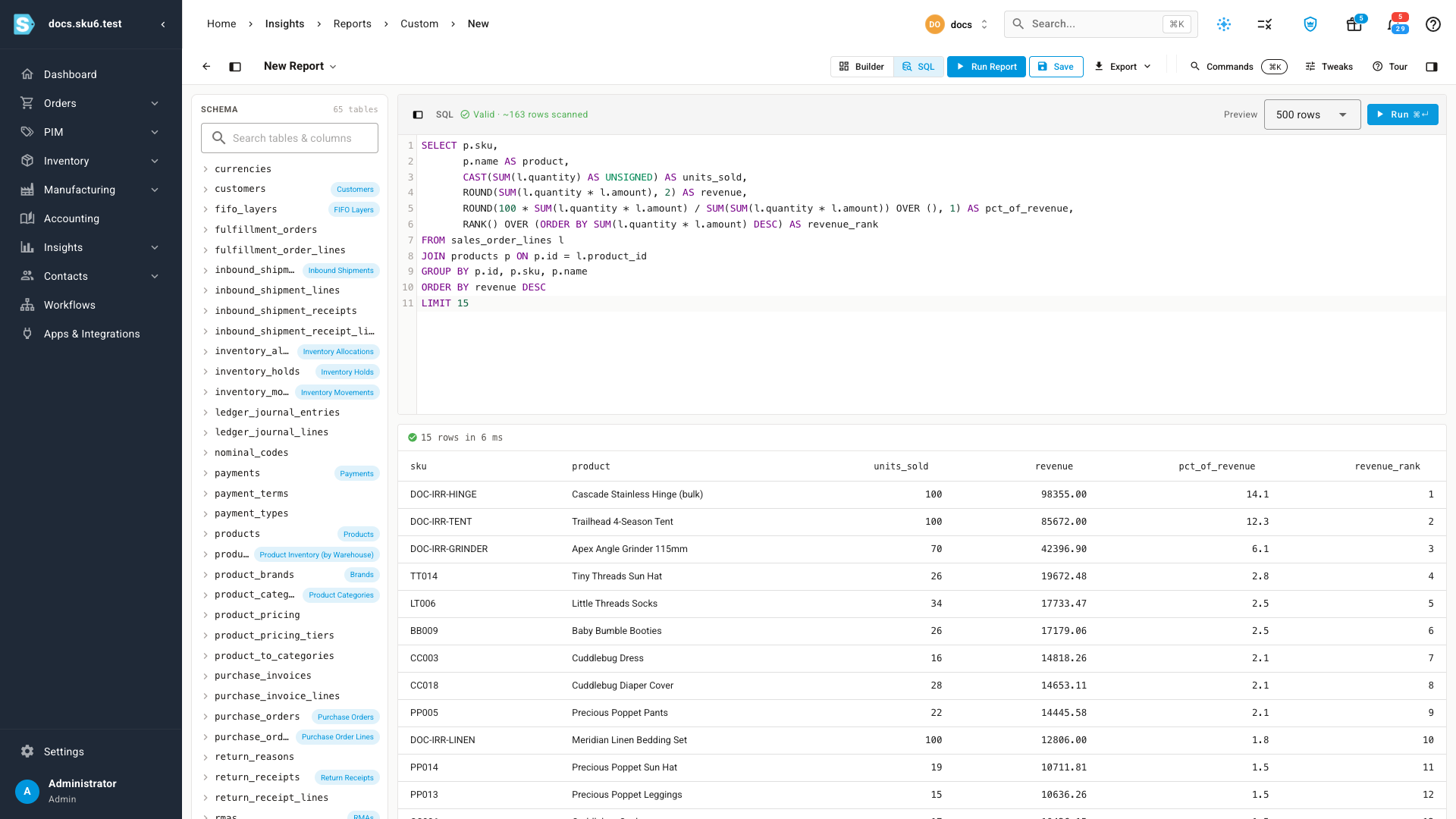
Task: Save the report
Action: click(x=1056, y=67)
